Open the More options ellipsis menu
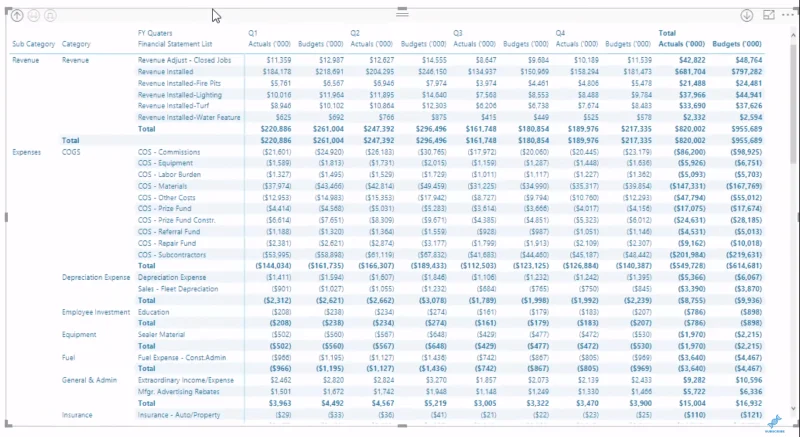 click(x=788, y=15)
